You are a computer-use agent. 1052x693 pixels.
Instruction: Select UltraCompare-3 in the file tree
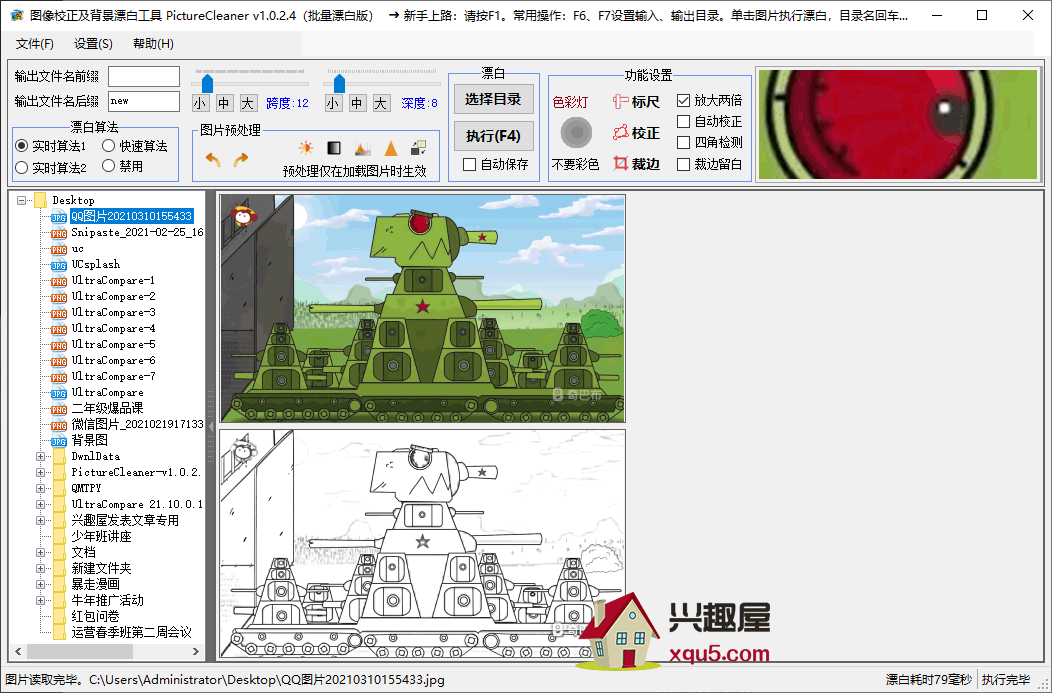pos(113,313)
